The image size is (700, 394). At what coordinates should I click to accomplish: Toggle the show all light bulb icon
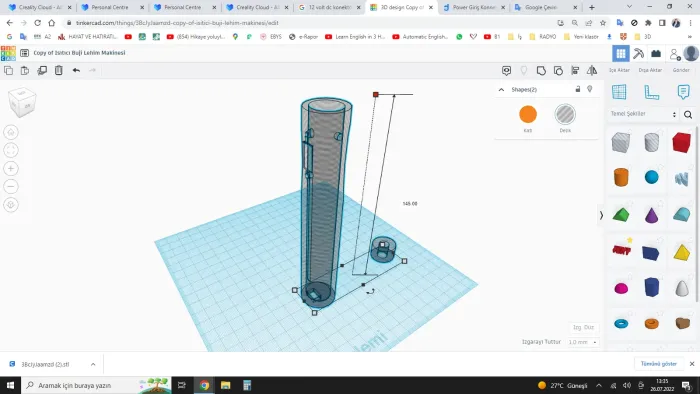pyautogui.click(x=524, y=71)
